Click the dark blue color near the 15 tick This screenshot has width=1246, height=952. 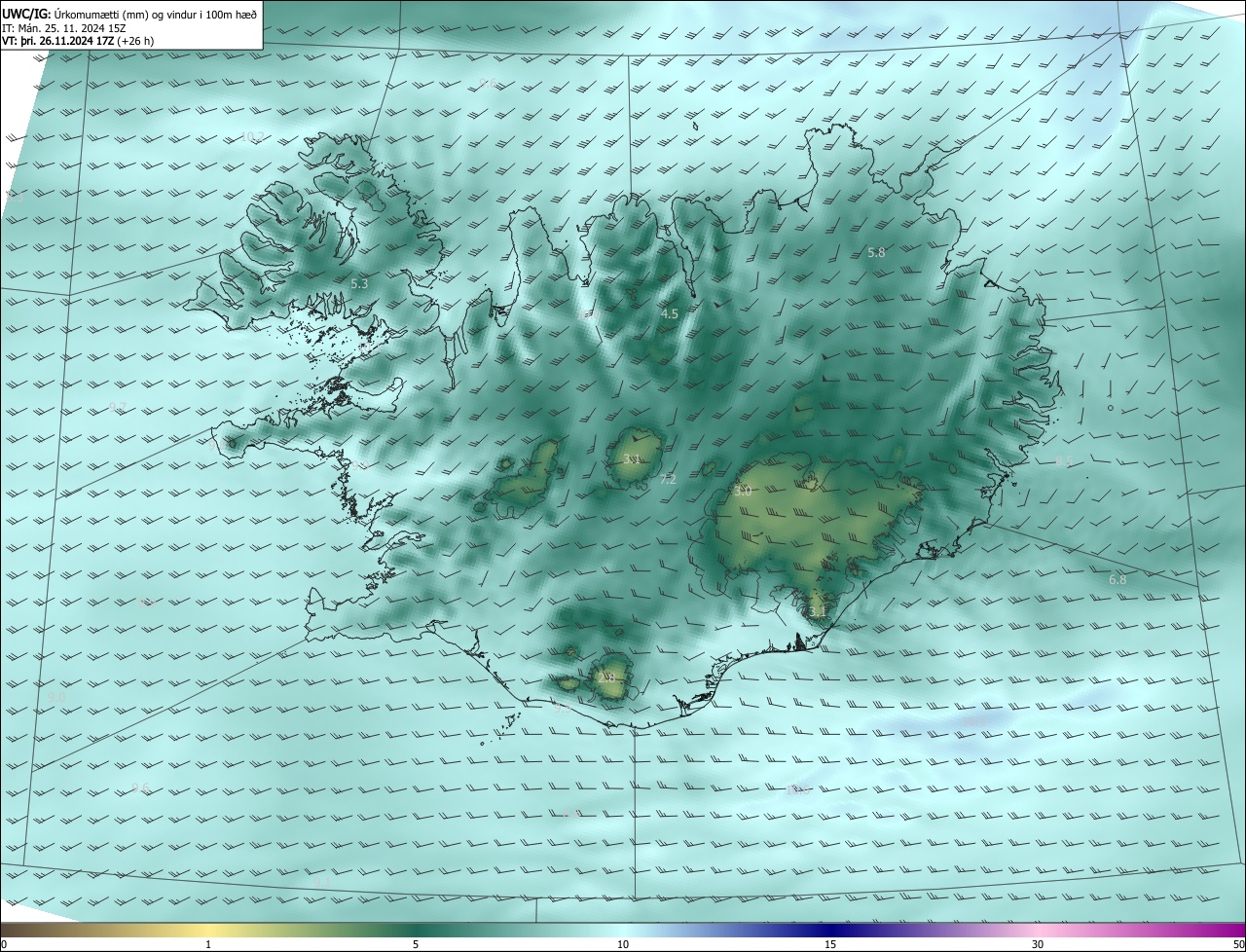click(829, 930)
